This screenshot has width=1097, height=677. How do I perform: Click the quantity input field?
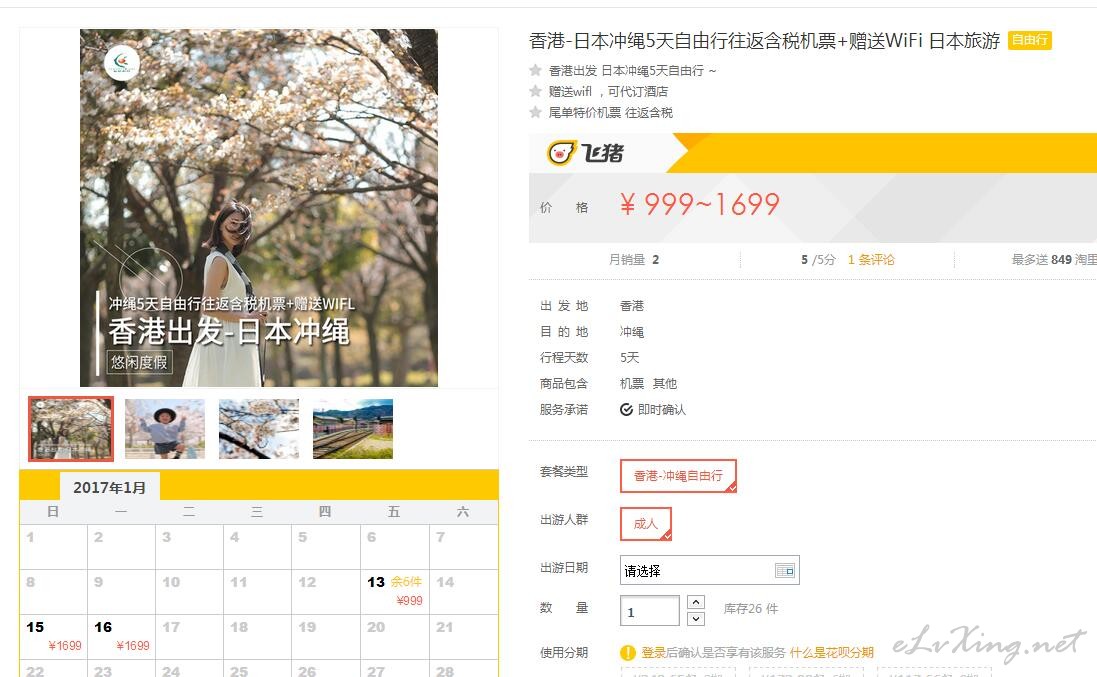pyautogui.click(x=649, y=611)
